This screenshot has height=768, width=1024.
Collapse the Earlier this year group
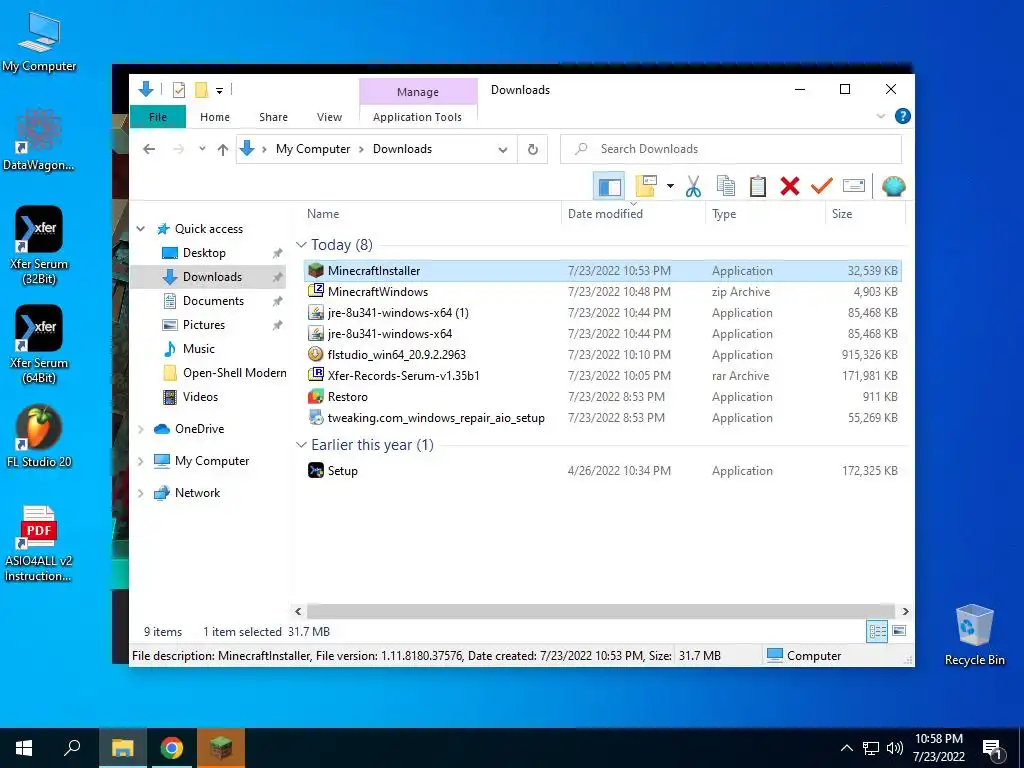point(301,445)
